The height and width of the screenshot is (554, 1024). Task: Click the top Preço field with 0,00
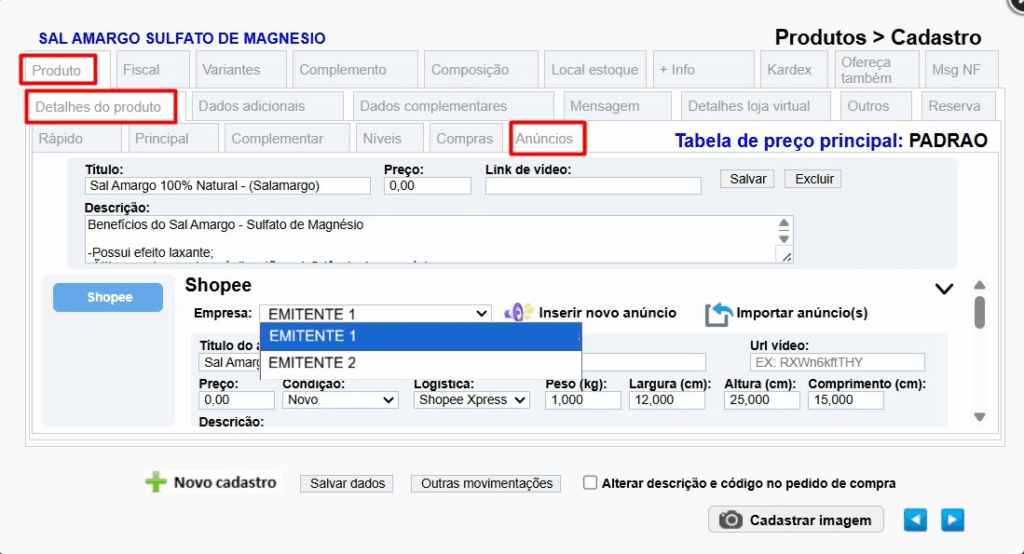pyautogui.click(x=427, y=186)
